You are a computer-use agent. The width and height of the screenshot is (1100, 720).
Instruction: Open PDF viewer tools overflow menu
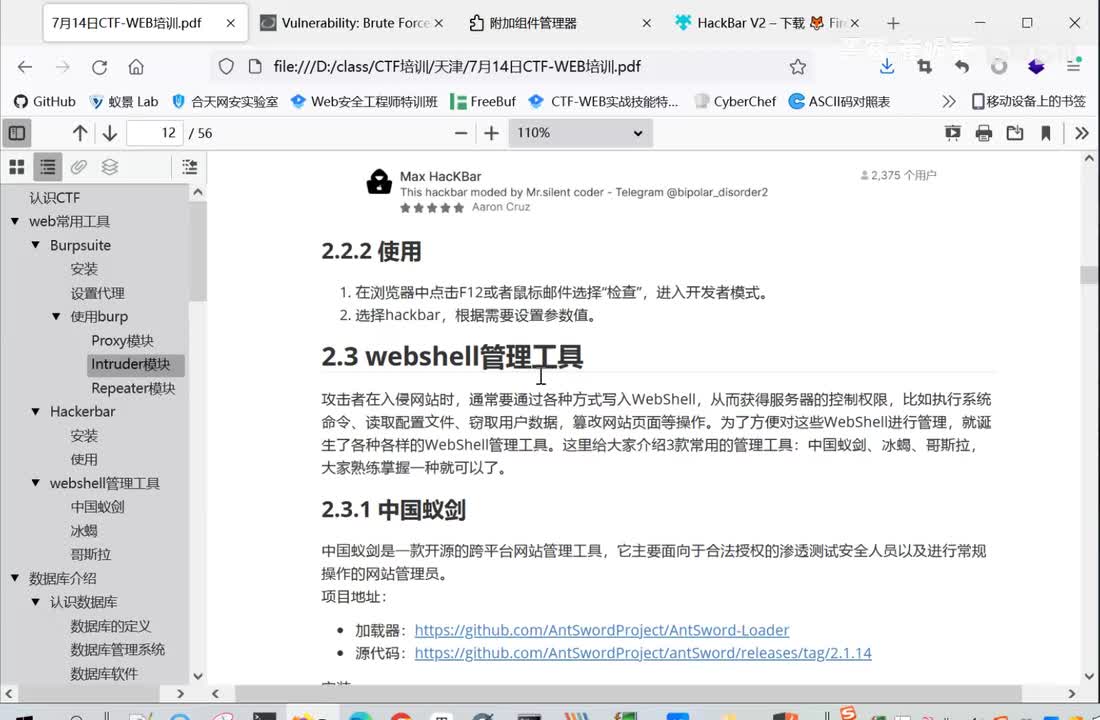(1082, 133)
